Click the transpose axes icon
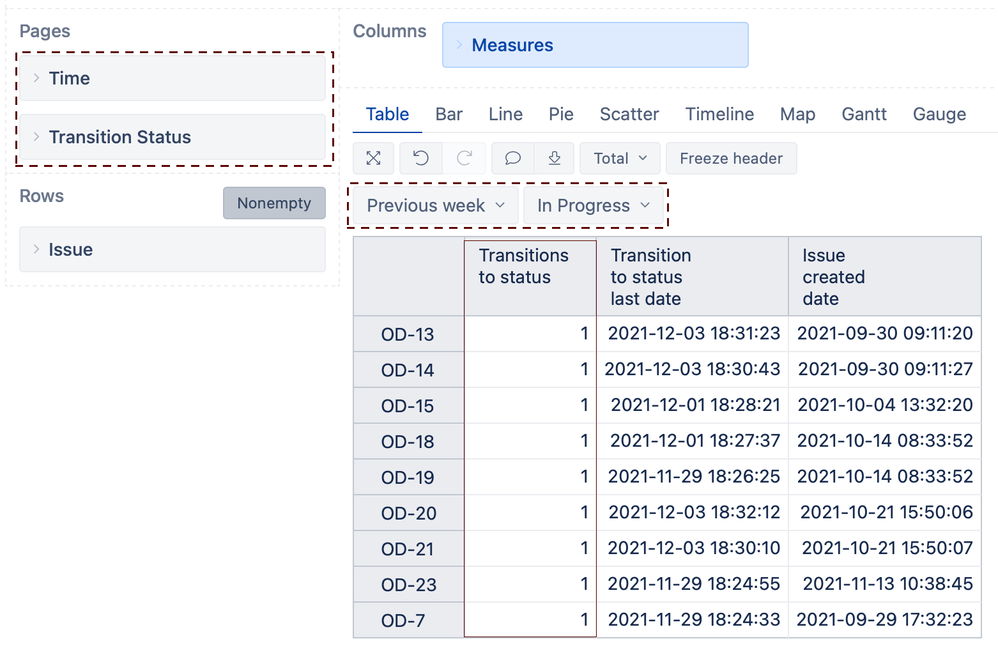 [373, 158]
